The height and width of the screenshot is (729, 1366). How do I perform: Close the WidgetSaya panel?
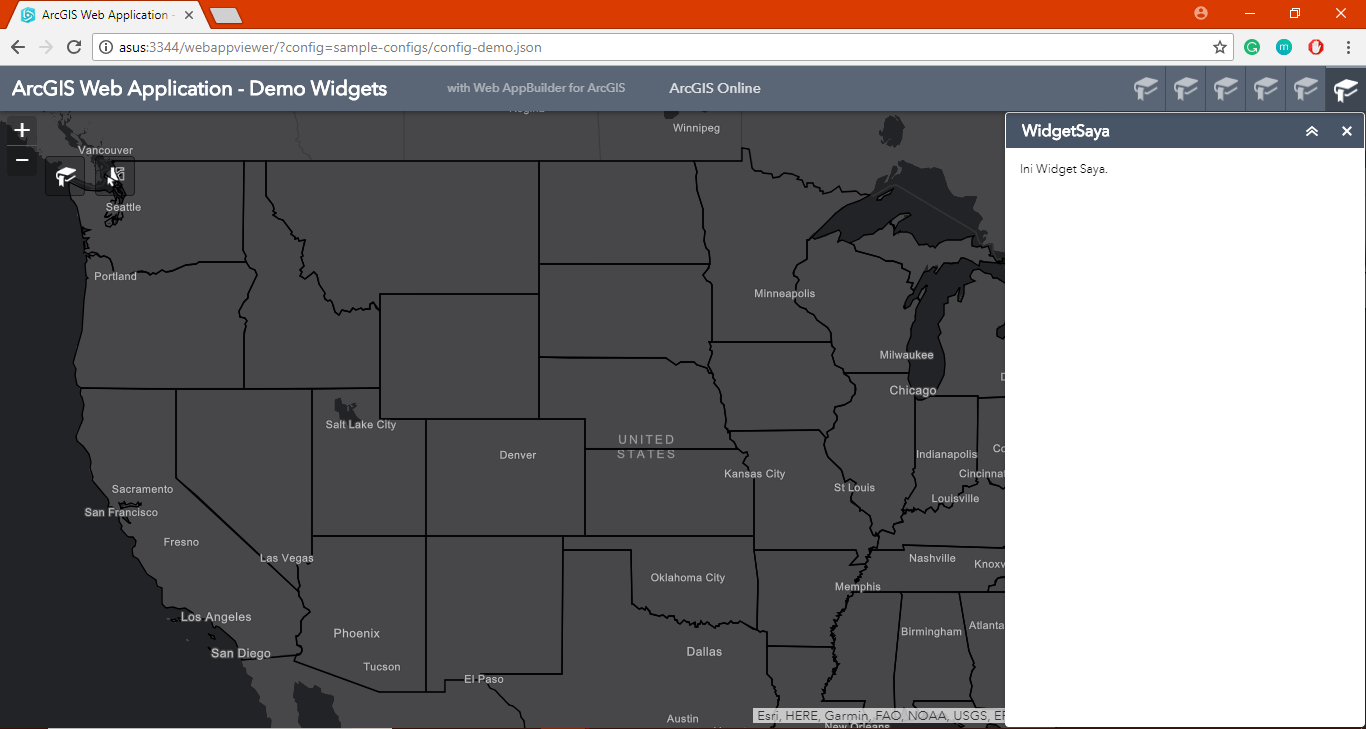(x=1347, y=130)
